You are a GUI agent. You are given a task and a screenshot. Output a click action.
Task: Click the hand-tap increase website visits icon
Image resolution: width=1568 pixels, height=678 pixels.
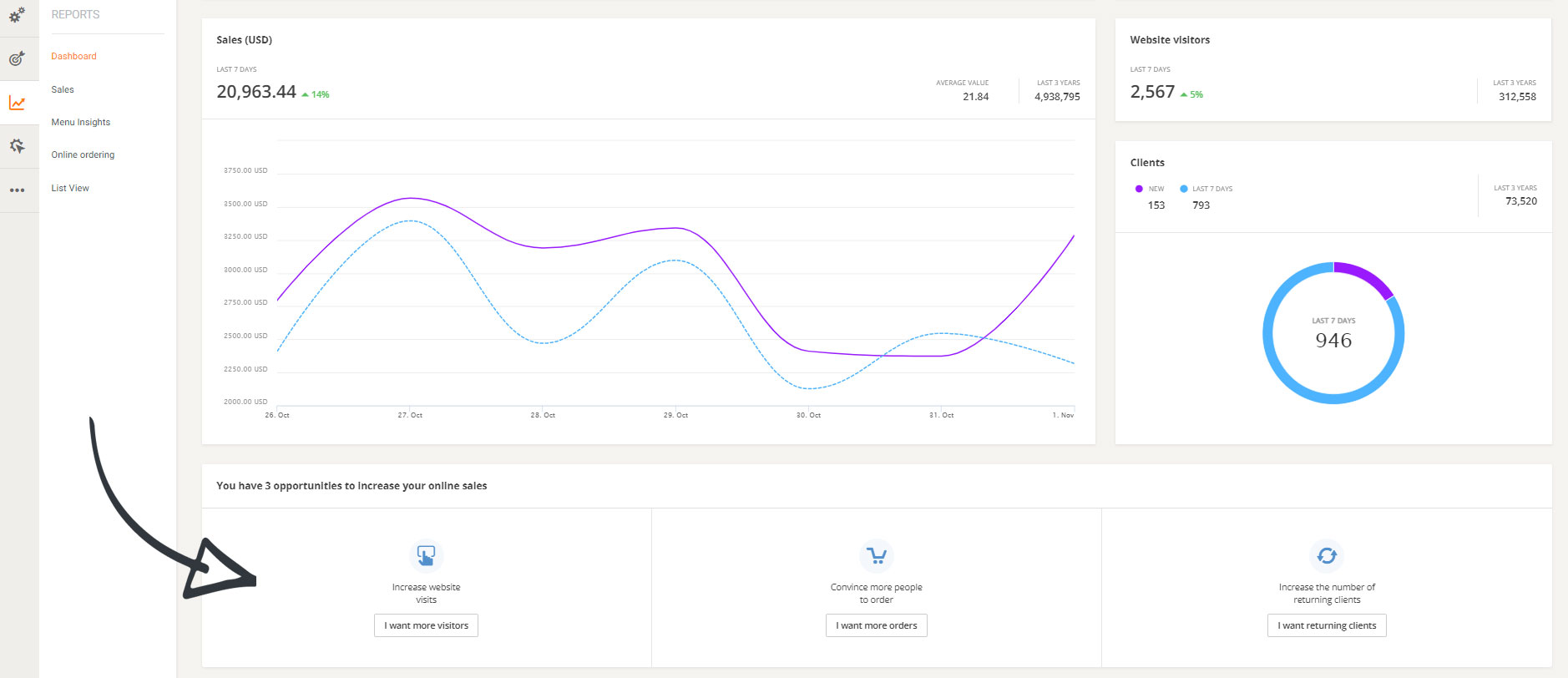(426, 555)
